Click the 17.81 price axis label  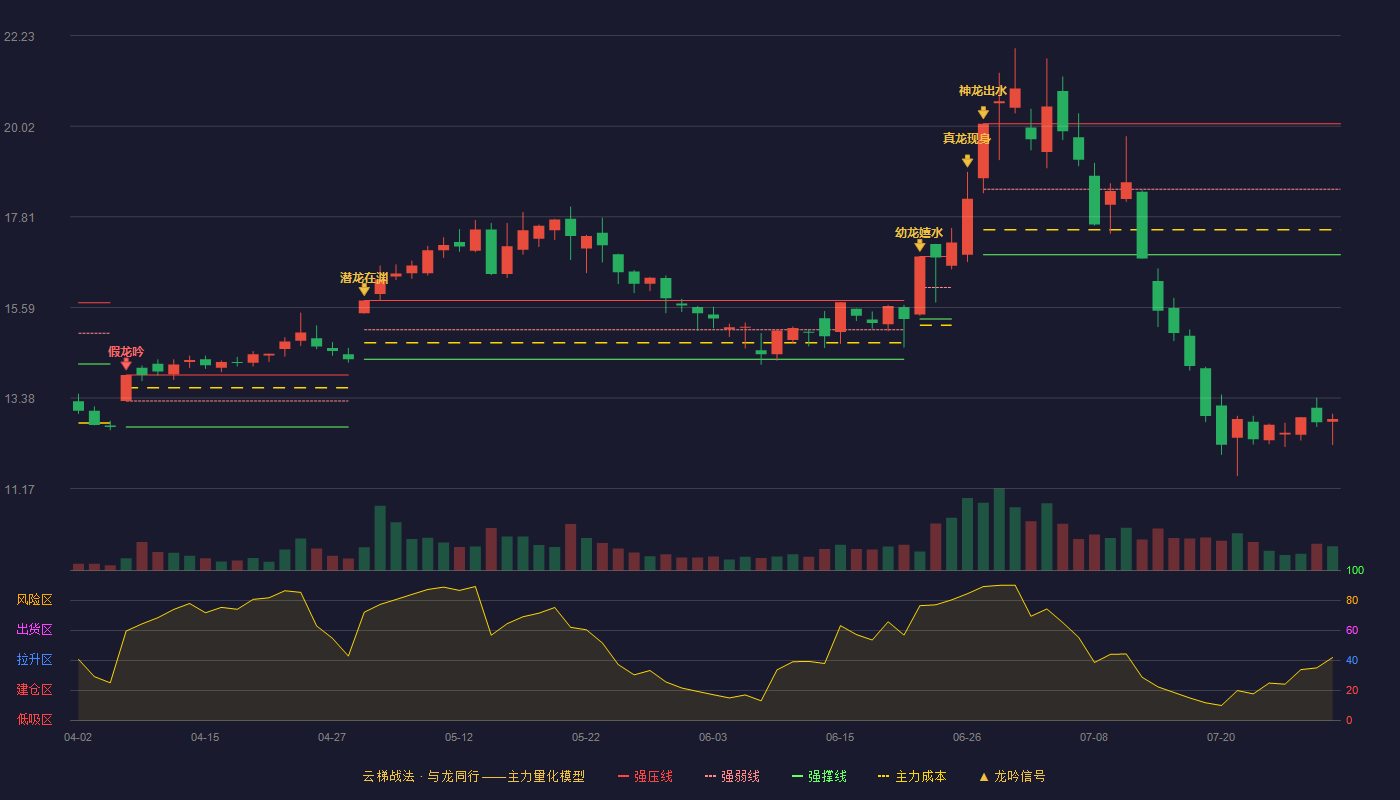coord(19,218)
